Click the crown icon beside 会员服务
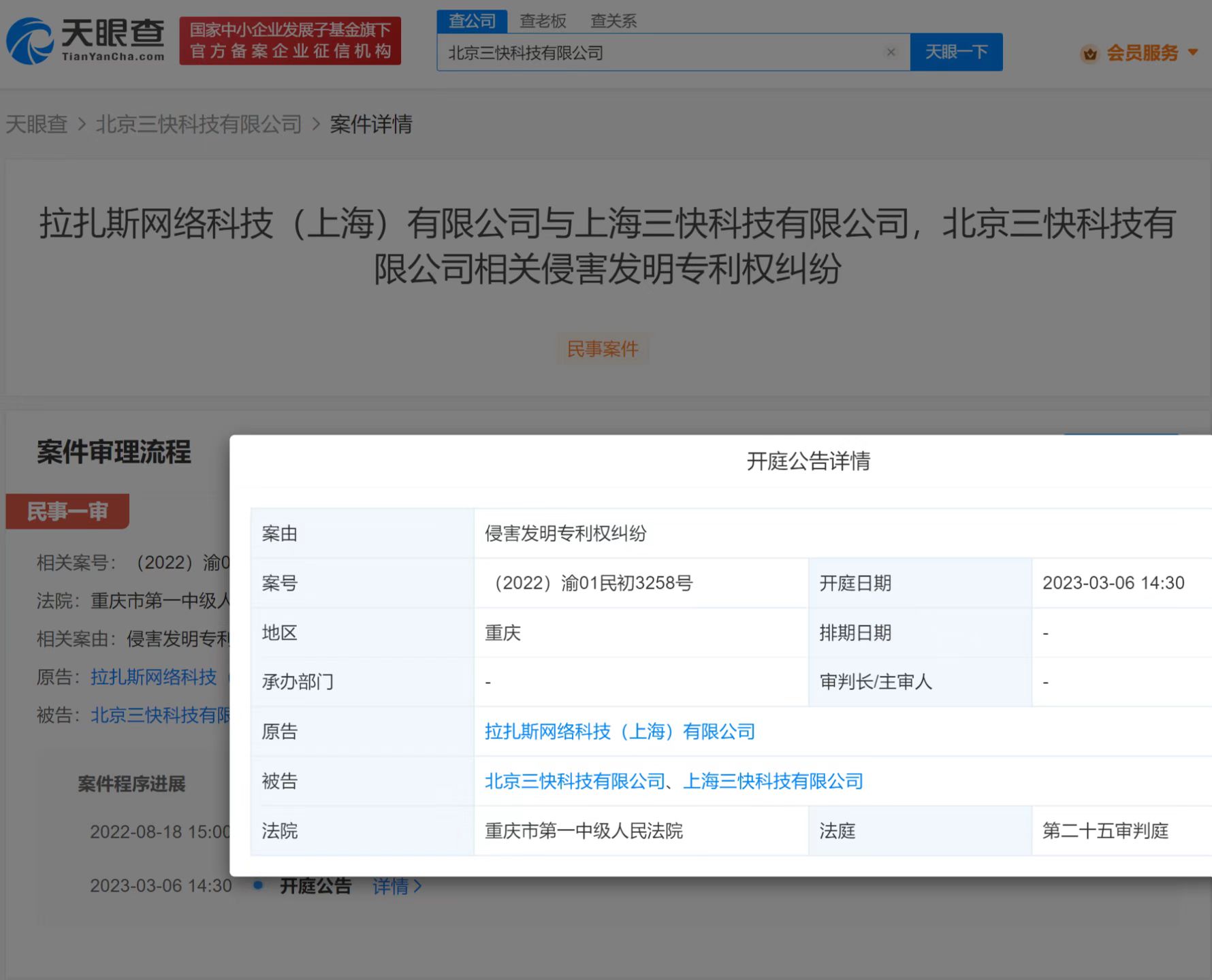This screenshot has width=1212, height=980. coord(1089,53)
